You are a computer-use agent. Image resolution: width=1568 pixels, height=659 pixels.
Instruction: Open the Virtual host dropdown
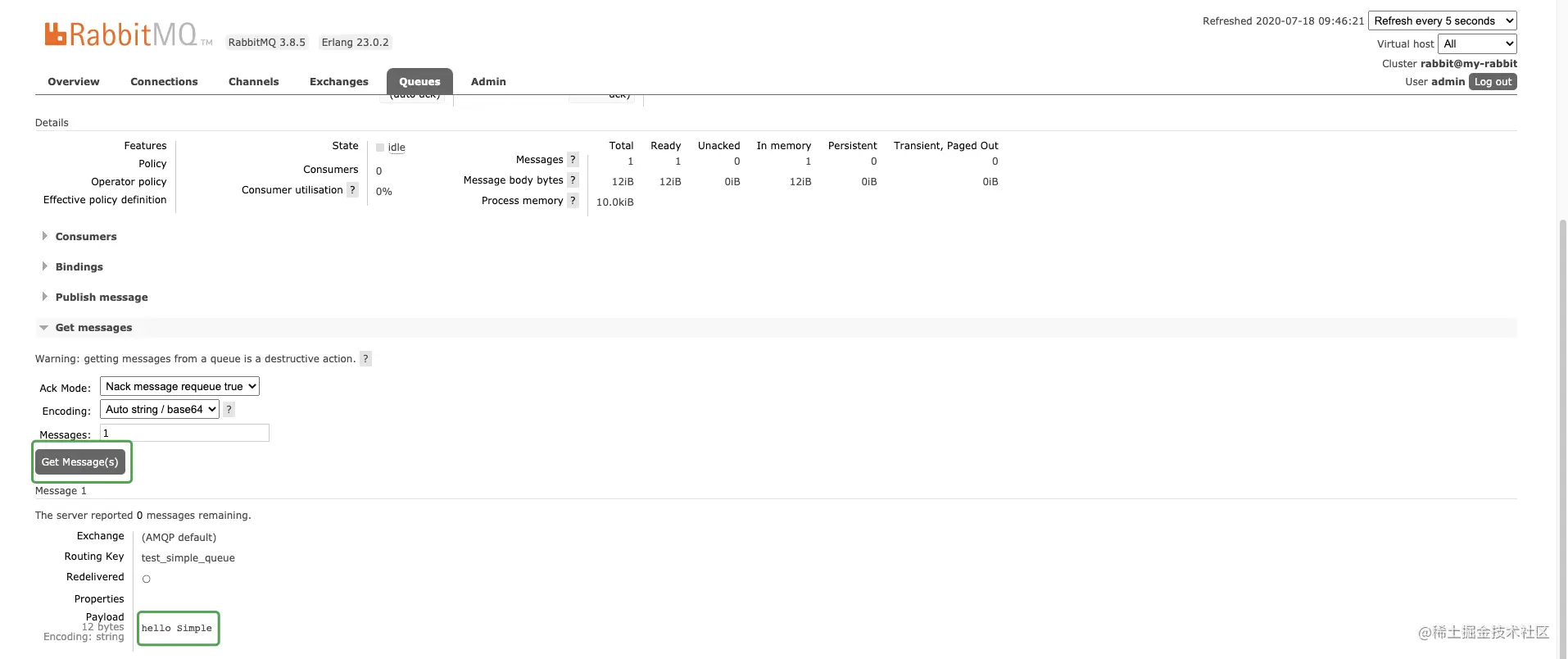(x=1477, y=43)
